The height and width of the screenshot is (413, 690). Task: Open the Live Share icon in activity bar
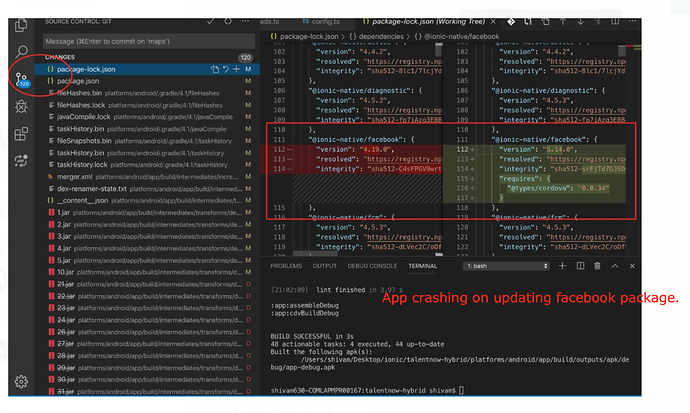coord(21,161)
